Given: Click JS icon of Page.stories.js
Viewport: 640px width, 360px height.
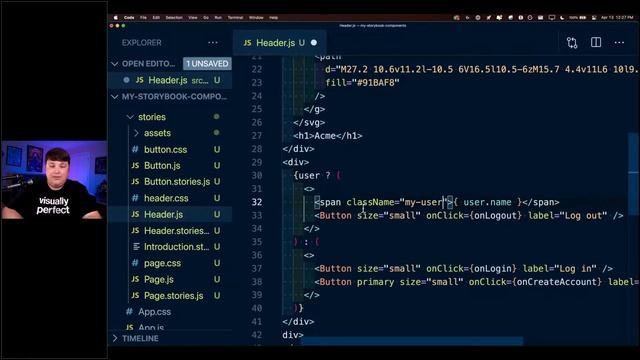Looking at the screenshot, I should click(x=135, y=296).
